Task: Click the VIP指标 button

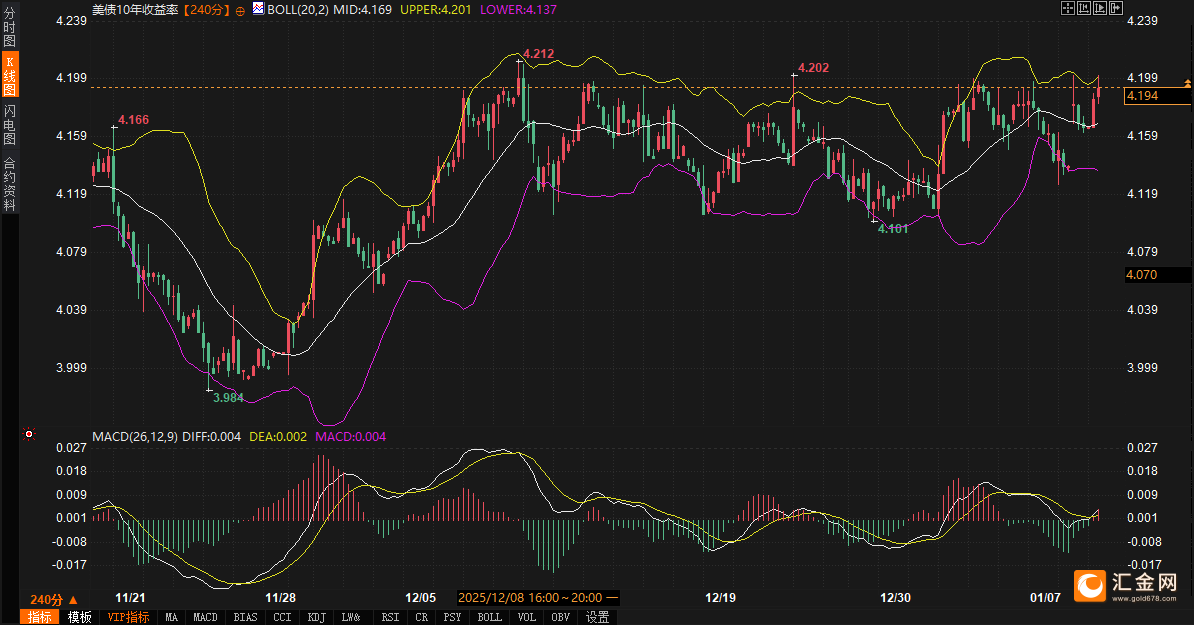Action: coord(129,617)
